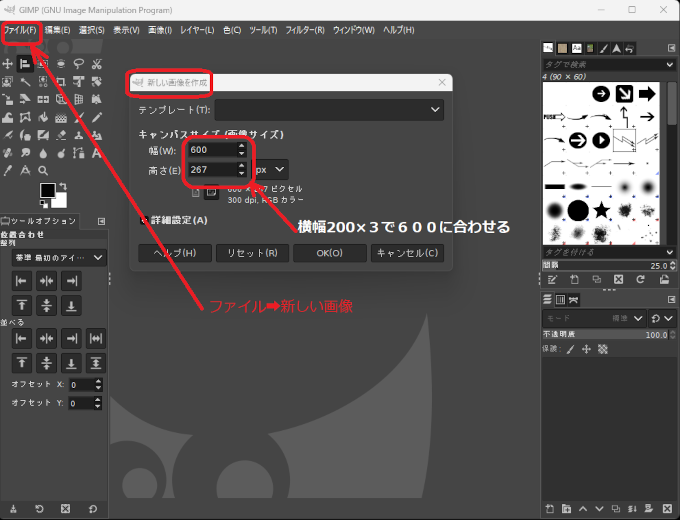680x520 pixels.
Task: Click Delete brush icon in brushes panel
Action: tap(618, 280)
